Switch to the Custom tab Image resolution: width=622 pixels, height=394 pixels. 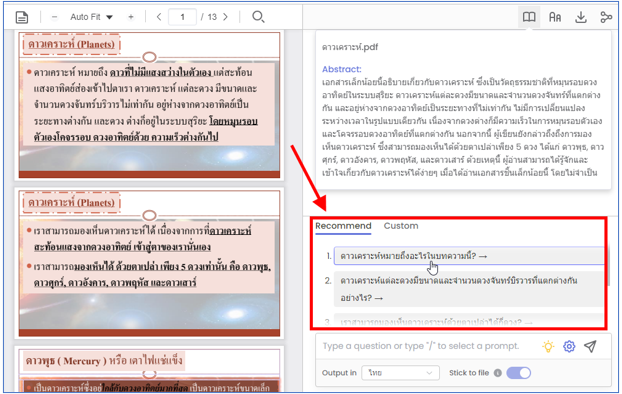[401, 226]
